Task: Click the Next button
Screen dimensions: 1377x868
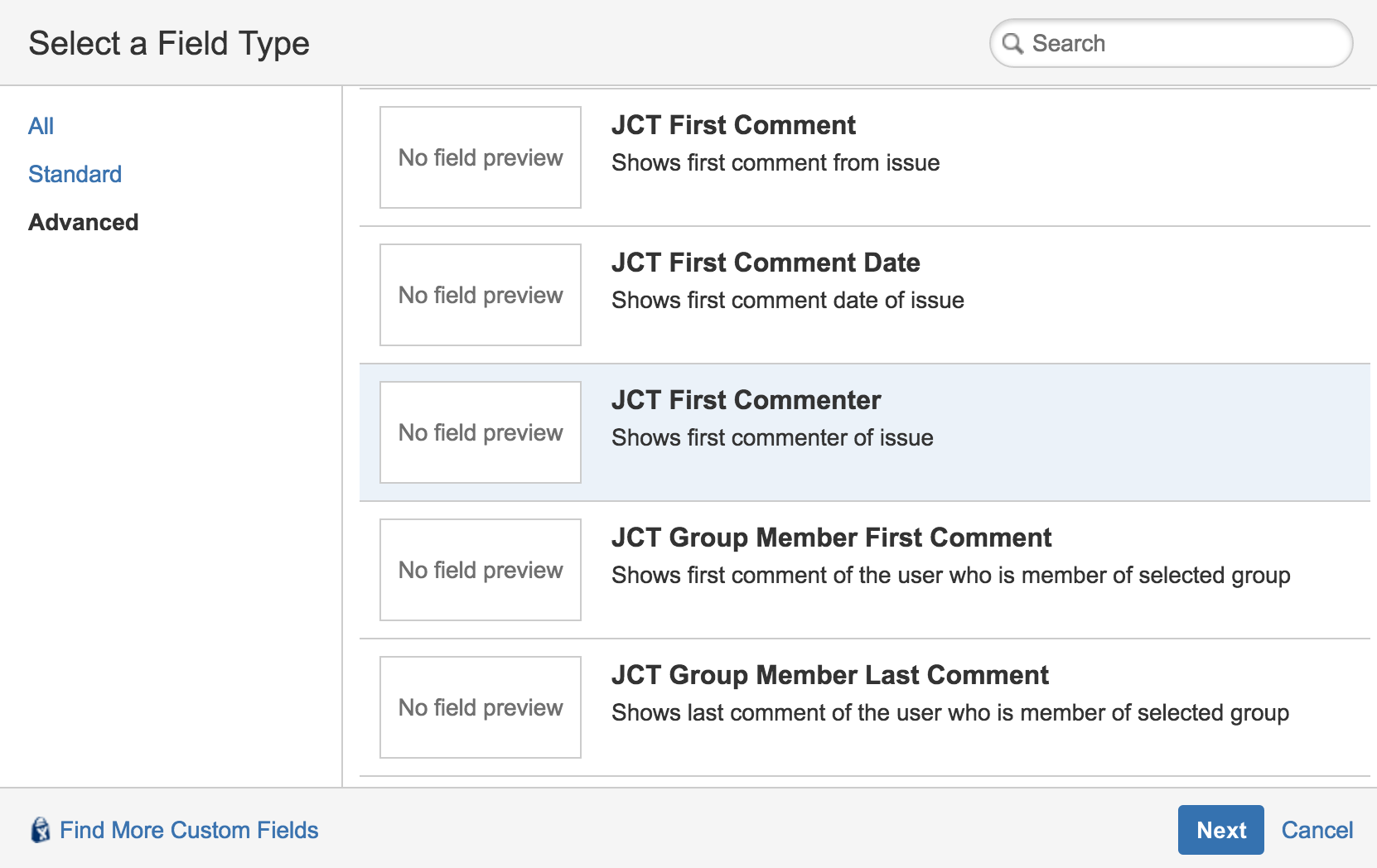Action: tap(1220, 830)
